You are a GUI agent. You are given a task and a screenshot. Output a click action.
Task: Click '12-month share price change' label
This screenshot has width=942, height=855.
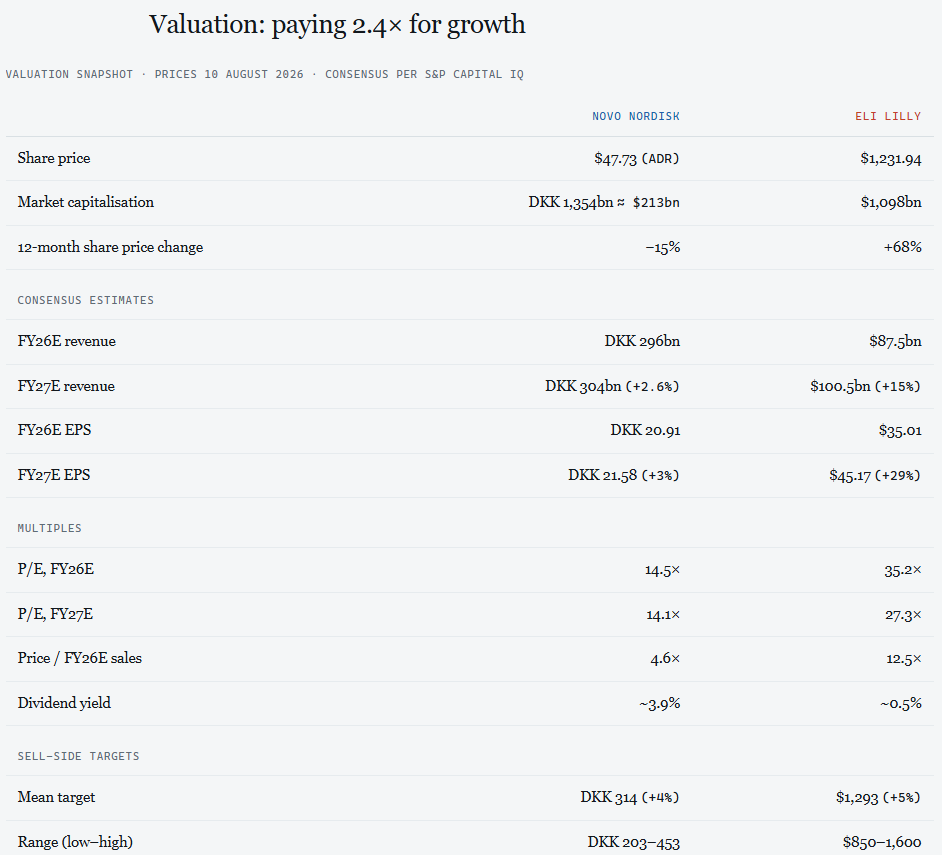coord(111,248)
